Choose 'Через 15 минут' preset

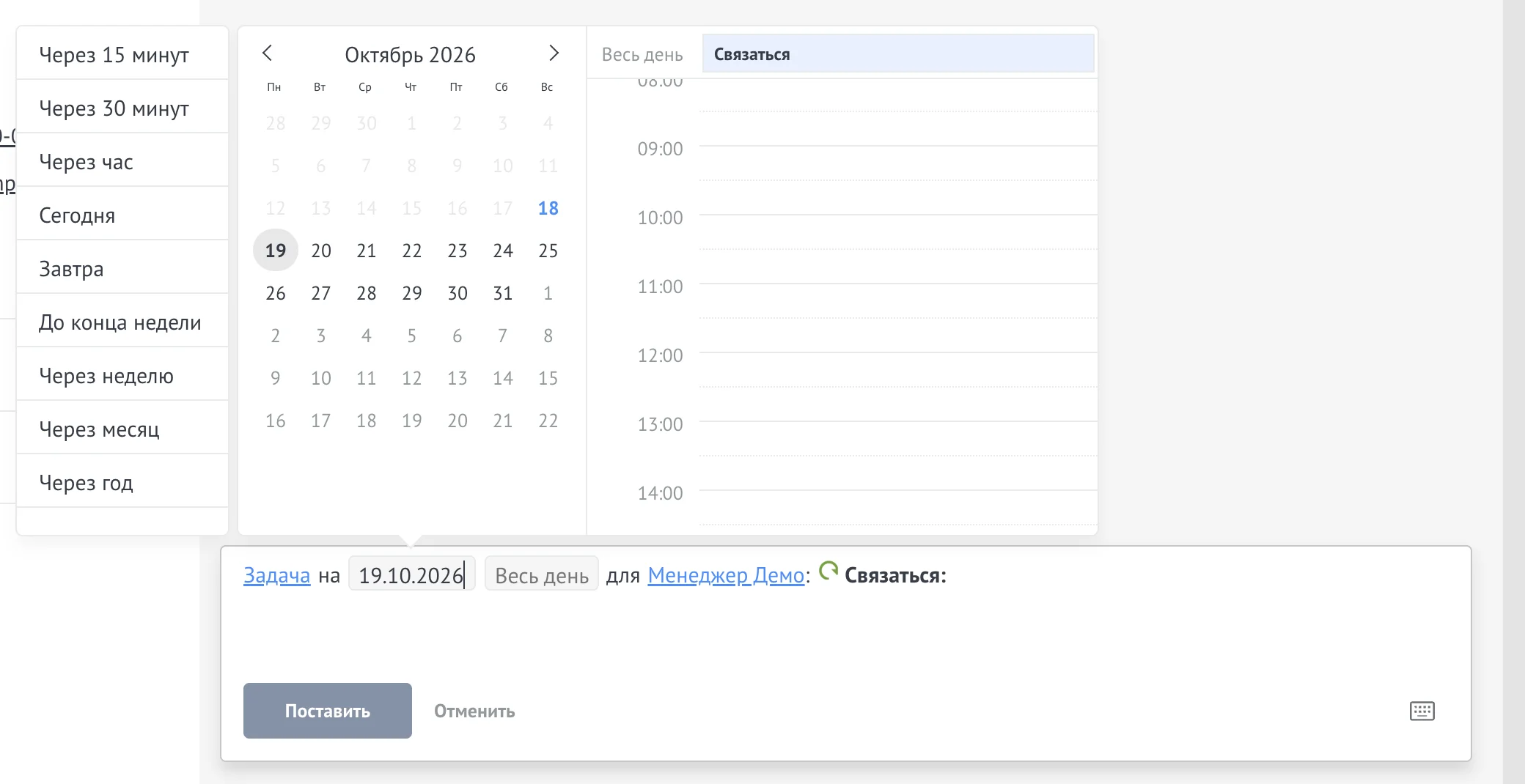click(122, 55)
